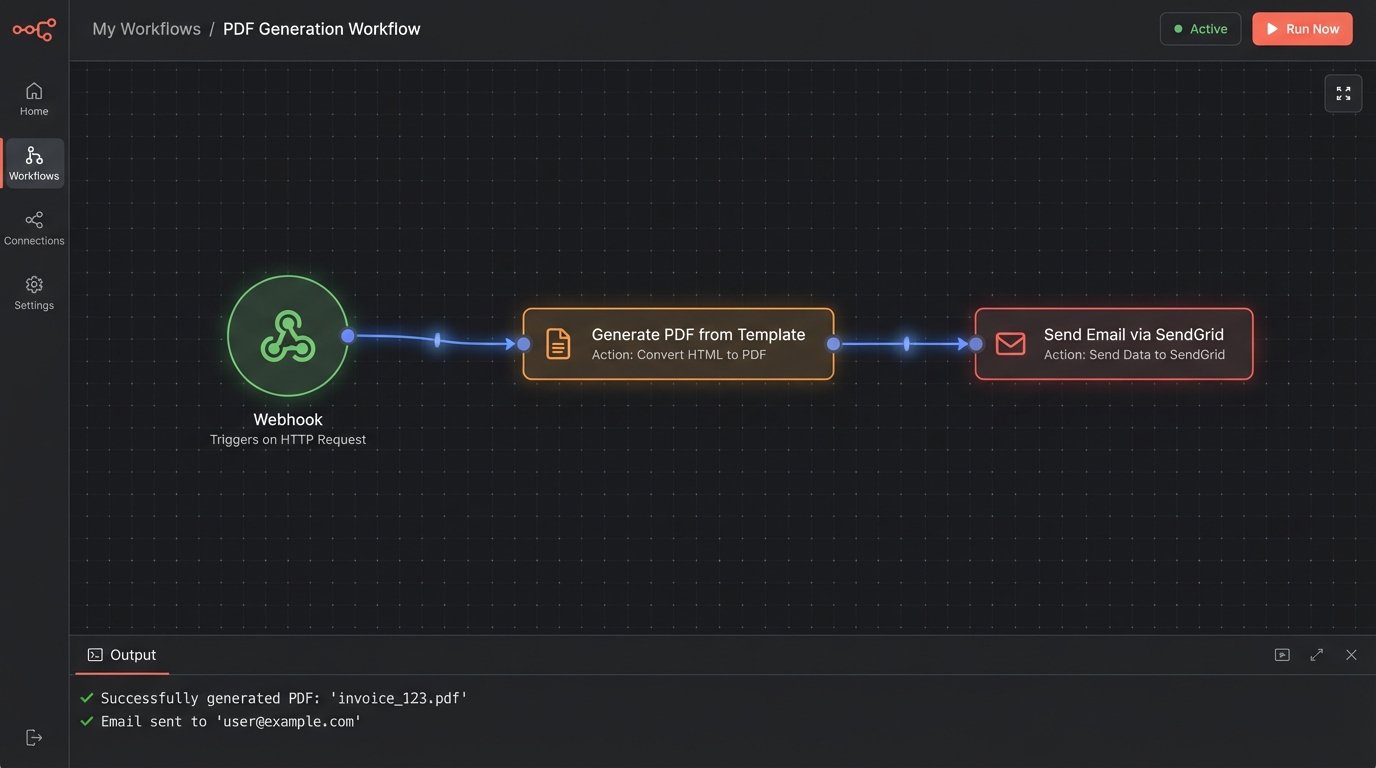Click the envelope icon in SendGrid node
The image size is (1376, 768).
(1010, 344)
